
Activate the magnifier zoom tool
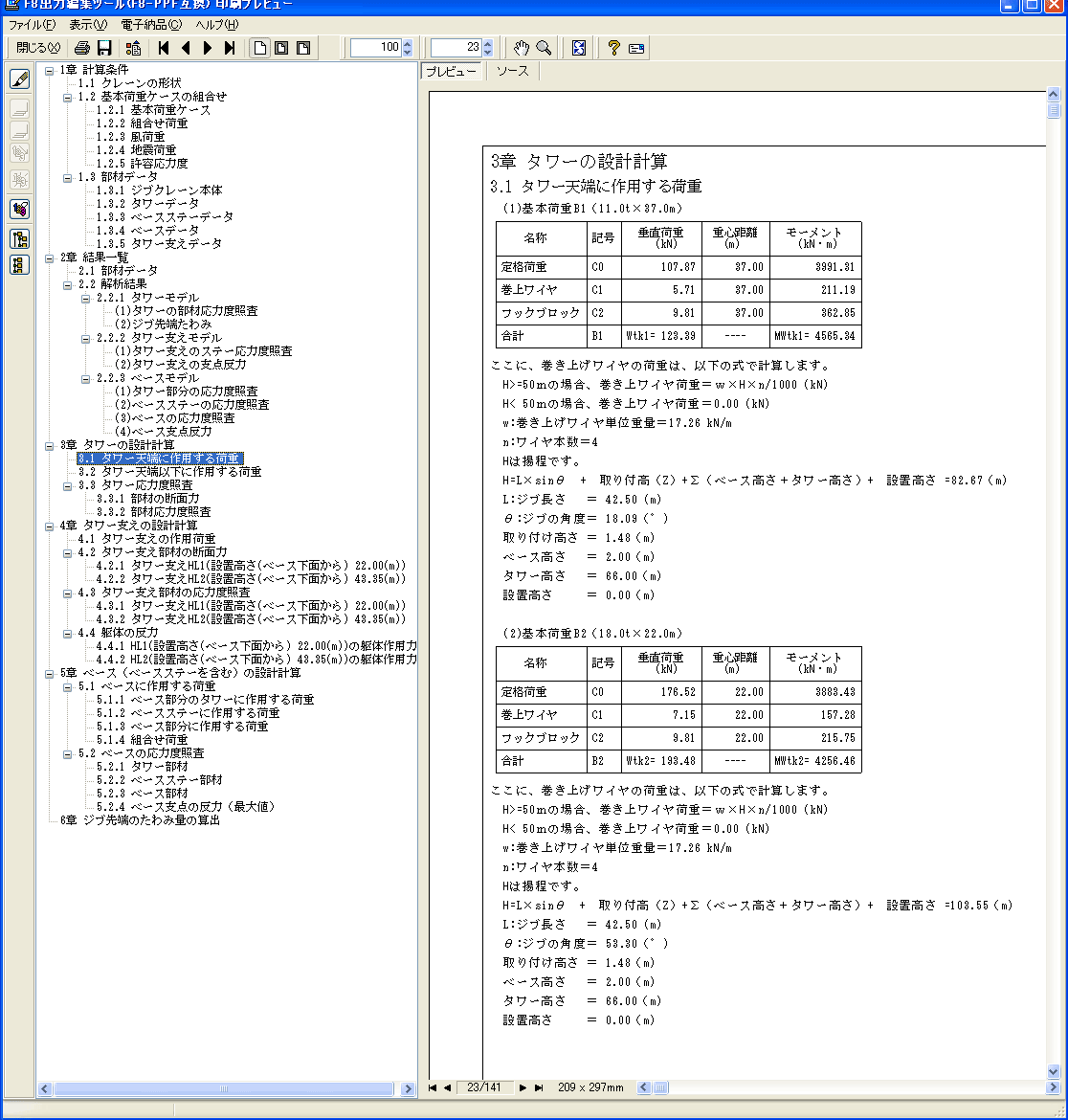[544, 48]
